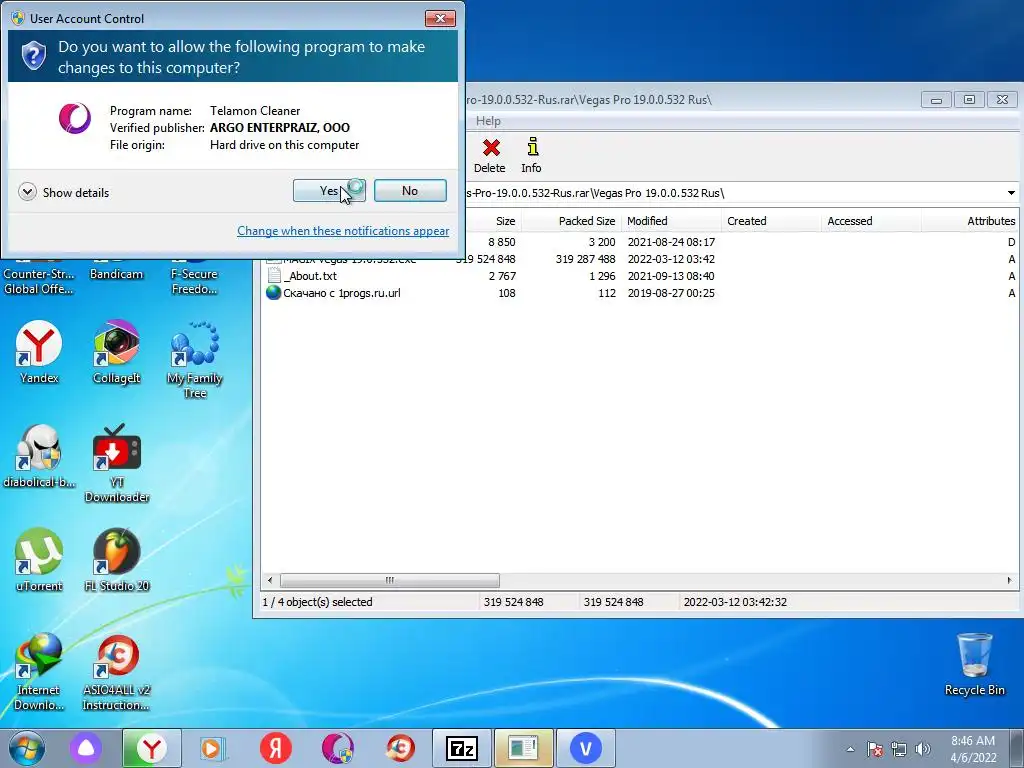Open the Windows Start menu

[x=27, y=748]
